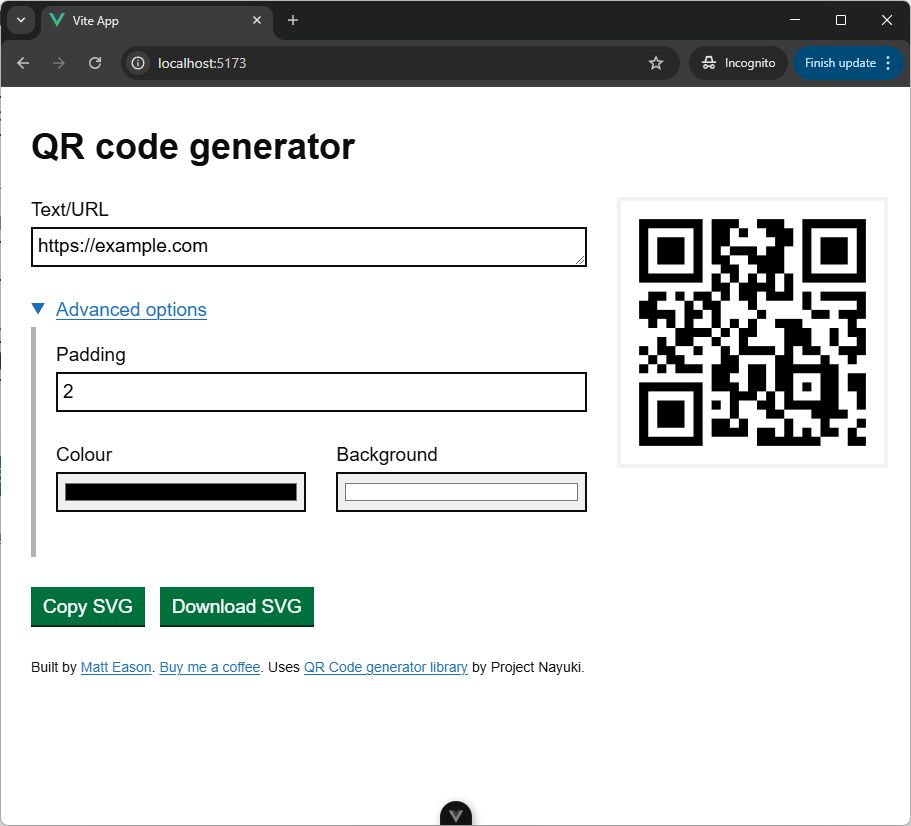Open QR Code generator library link
The width and height of the screenshot is (911, 826).
pos(386,667)
